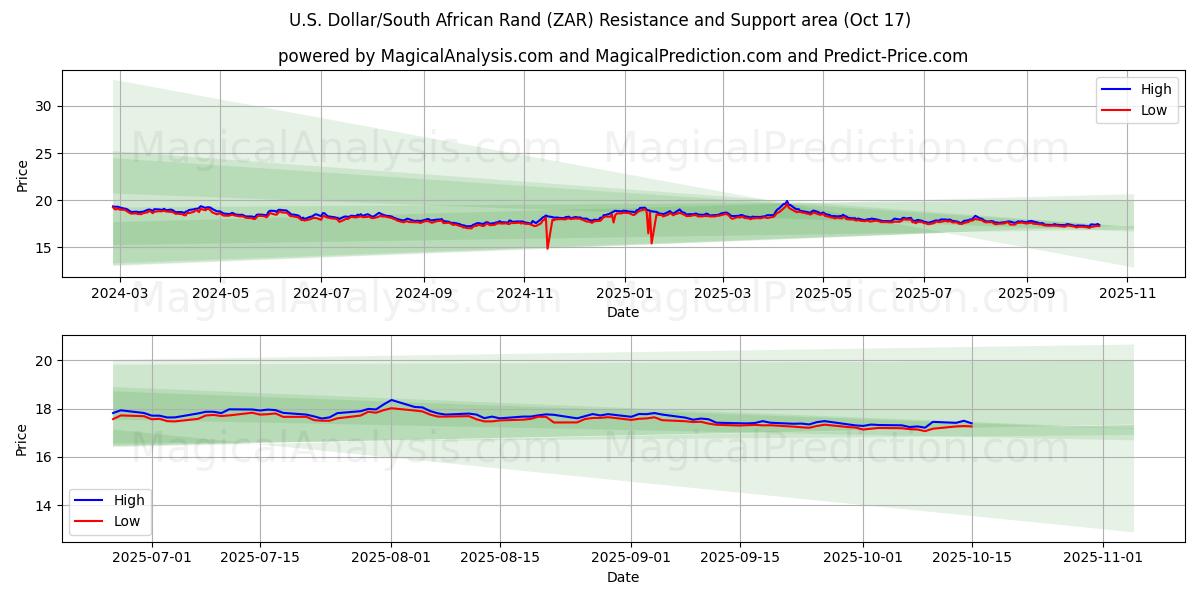Click the 2024-03 date tick on top chart
Screen dimensions: 1200x600
click(x=121, y=295)
